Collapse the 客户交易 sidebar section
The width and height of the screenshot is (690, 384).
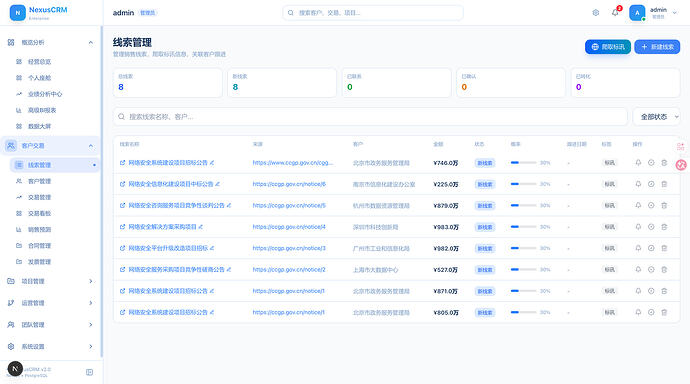[91, 146]
